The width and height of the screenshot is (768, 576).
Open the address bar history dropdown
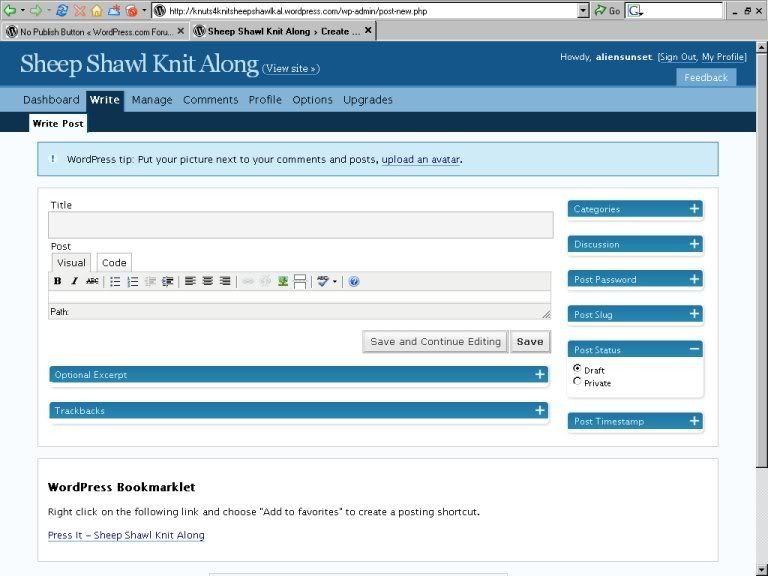[x=583, y=10]
